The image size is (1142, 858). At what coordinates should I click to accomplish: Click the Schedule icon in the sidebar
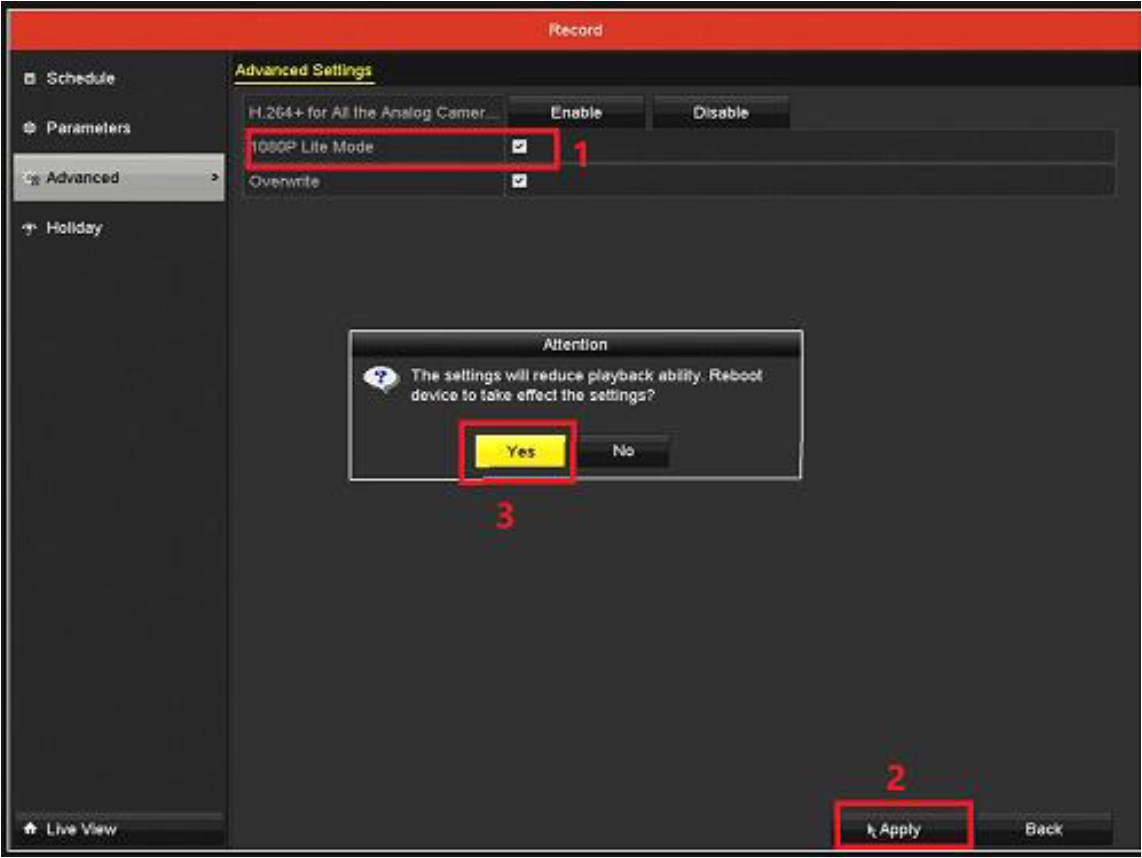click(x=28, y=79)
